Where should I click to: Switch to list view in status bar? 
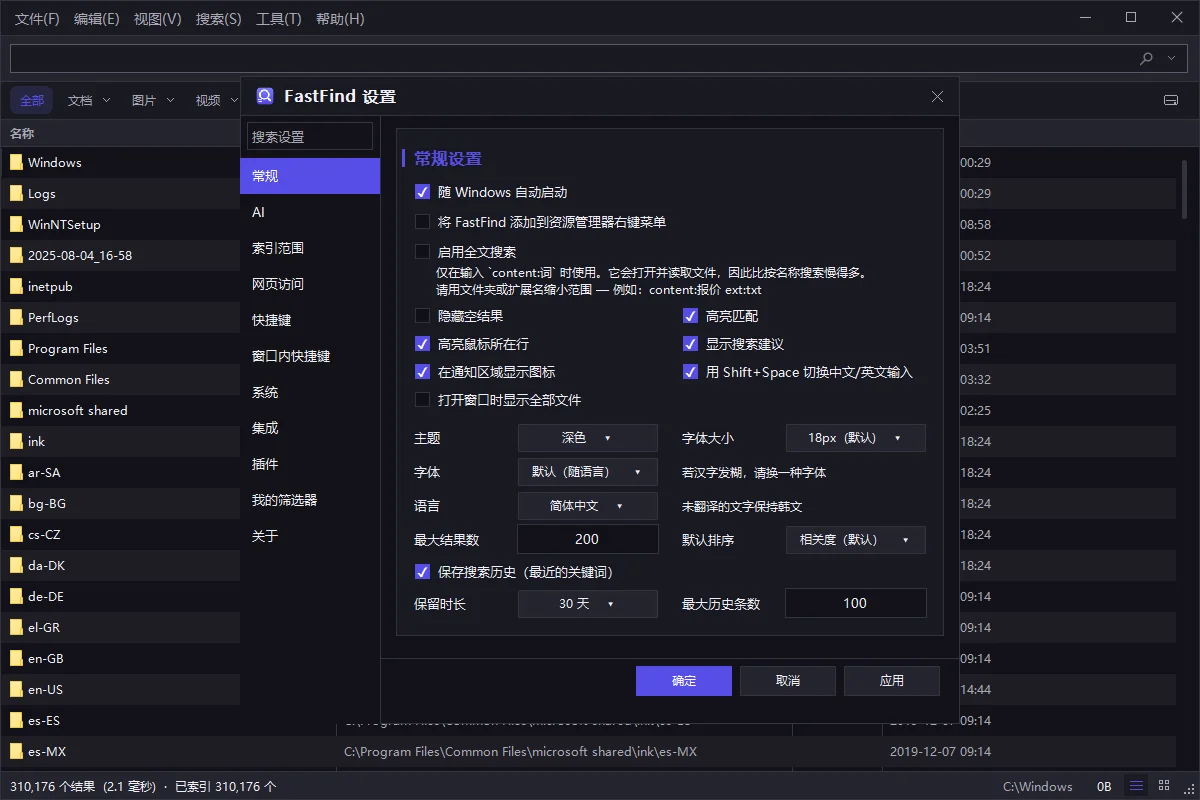(x=1136, y=786)
